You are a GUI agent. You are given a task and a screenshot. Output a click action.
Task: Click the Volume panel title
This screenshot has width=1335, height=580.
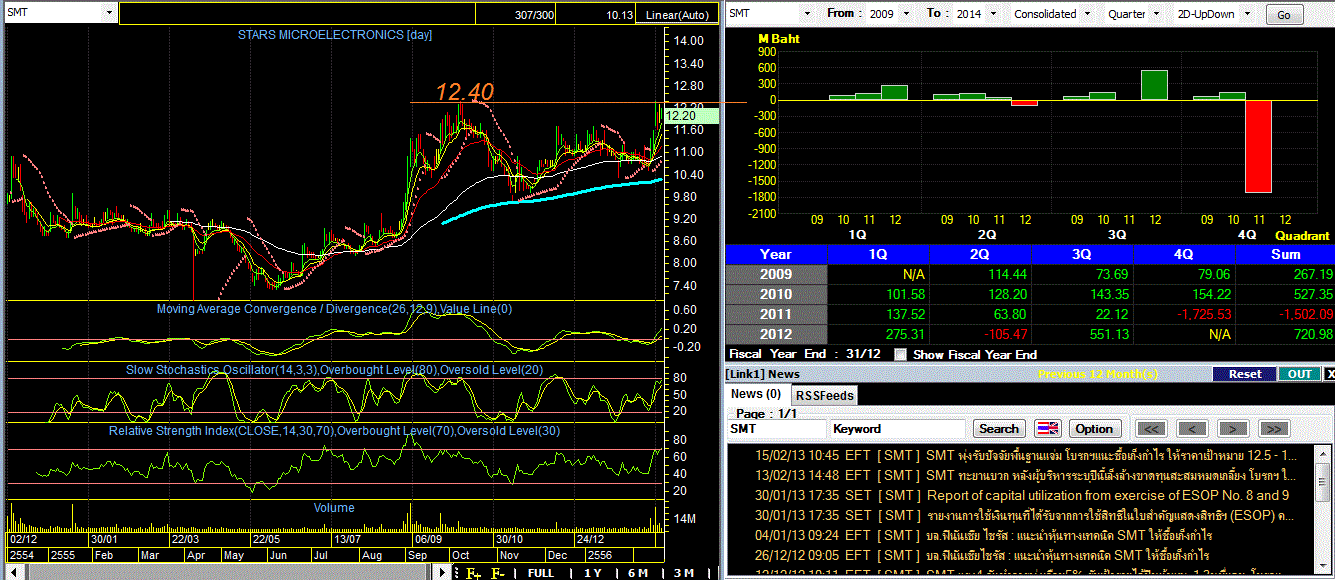[x=334, y=508]
